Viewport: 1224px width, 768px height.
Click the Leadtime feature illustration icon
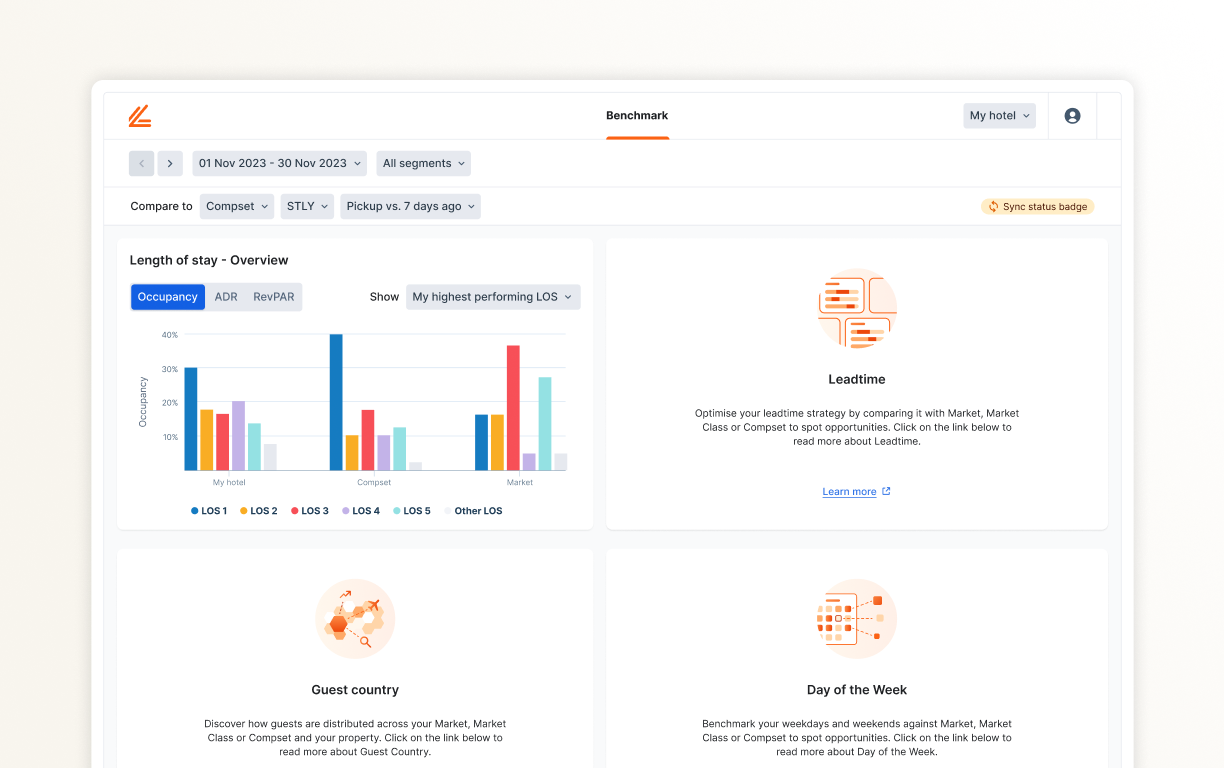856,310
